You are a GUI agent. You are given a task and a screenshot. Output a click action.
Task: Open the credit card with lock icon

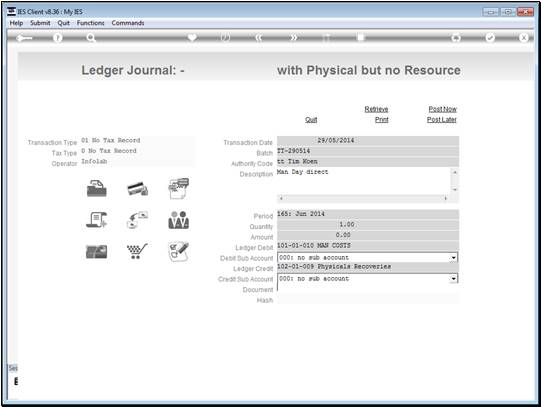click(137, 188)
